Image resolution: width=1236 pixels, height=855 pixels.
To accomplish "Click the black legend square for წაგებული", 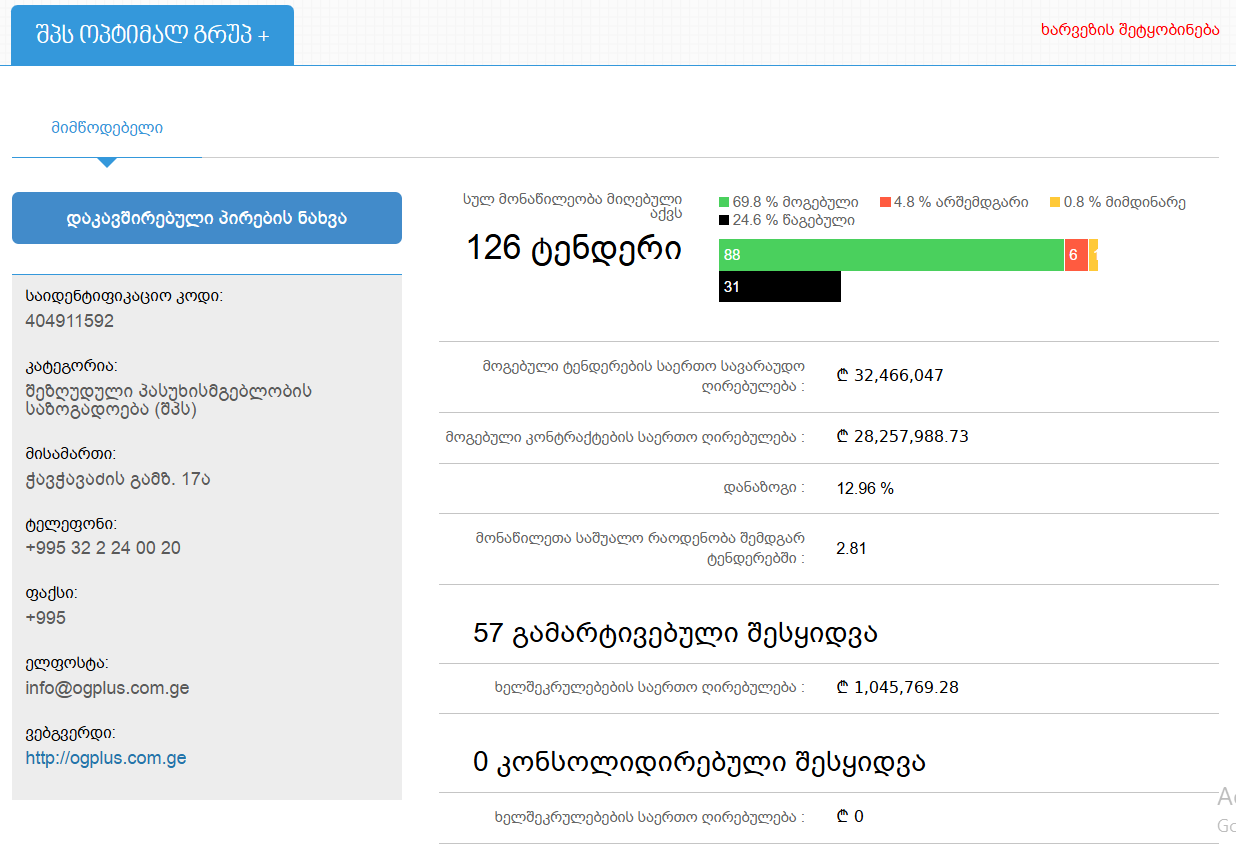I will coord(724,220).
